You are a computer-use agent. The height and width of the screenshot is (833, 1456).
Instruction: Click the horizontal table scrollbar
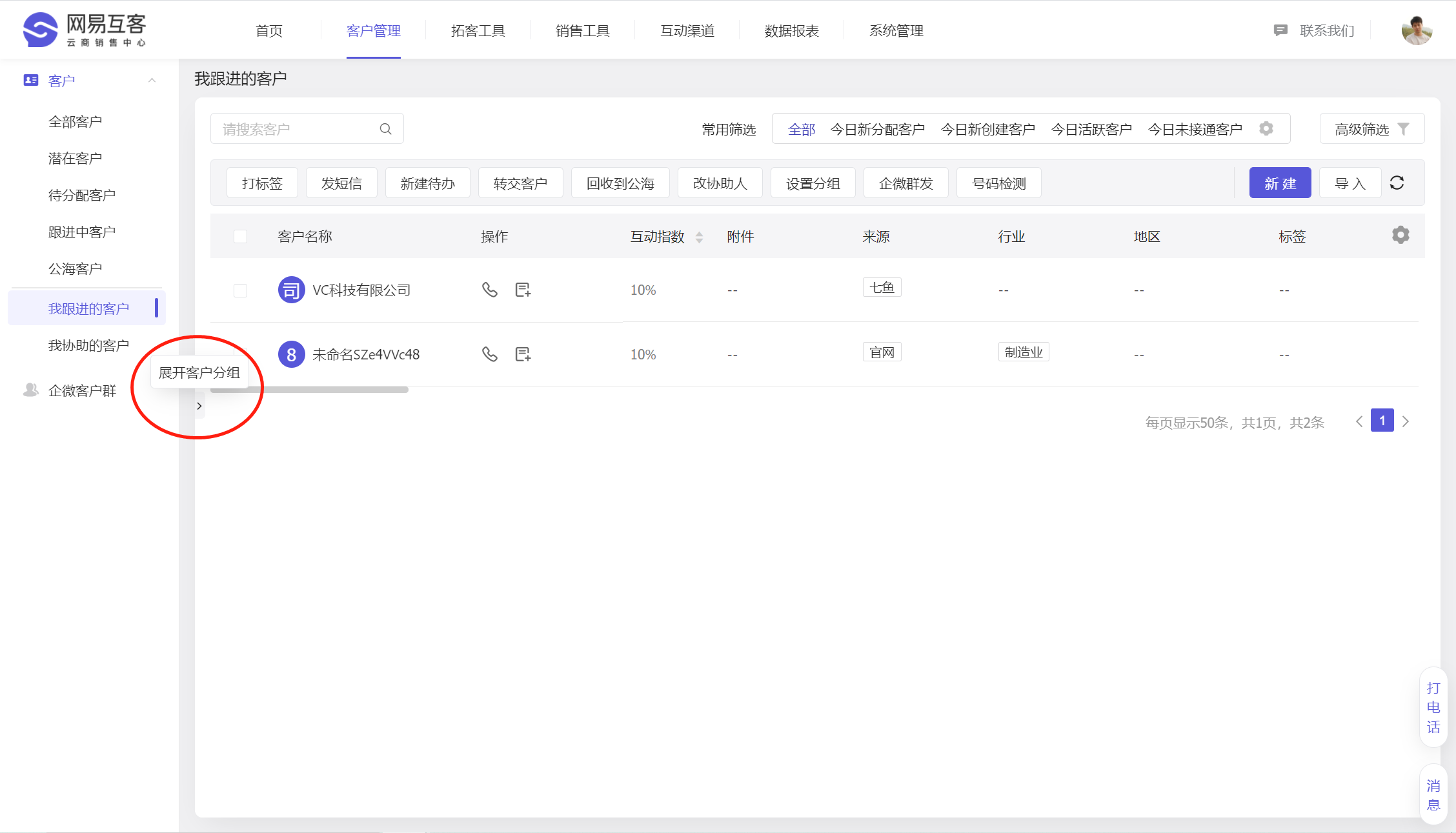click(310, 390)
